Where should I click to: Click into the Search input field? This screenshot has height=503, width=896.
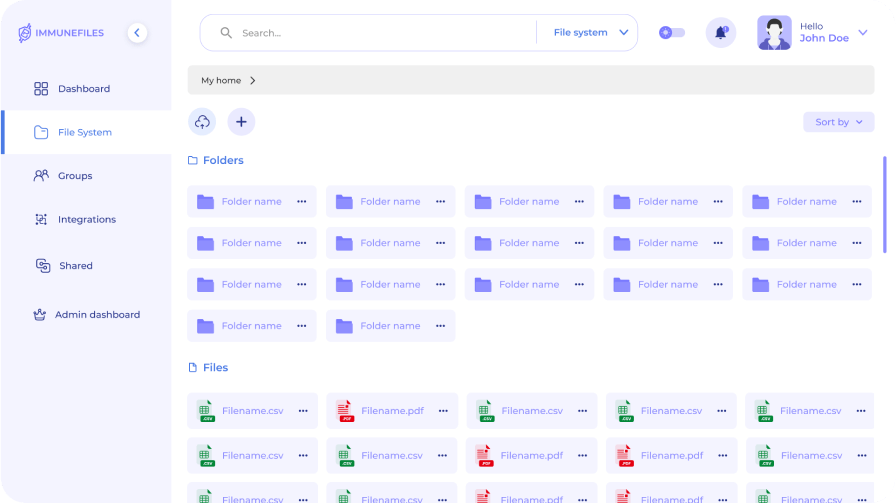[380, 33]
